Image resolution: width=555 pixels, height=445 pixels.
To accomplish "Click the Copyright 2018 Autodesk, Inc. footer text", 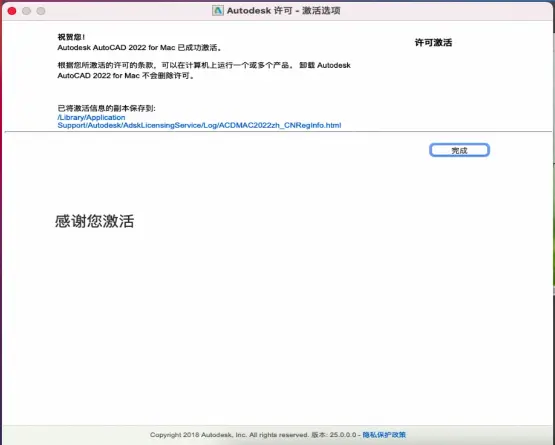I will (229, 435).
